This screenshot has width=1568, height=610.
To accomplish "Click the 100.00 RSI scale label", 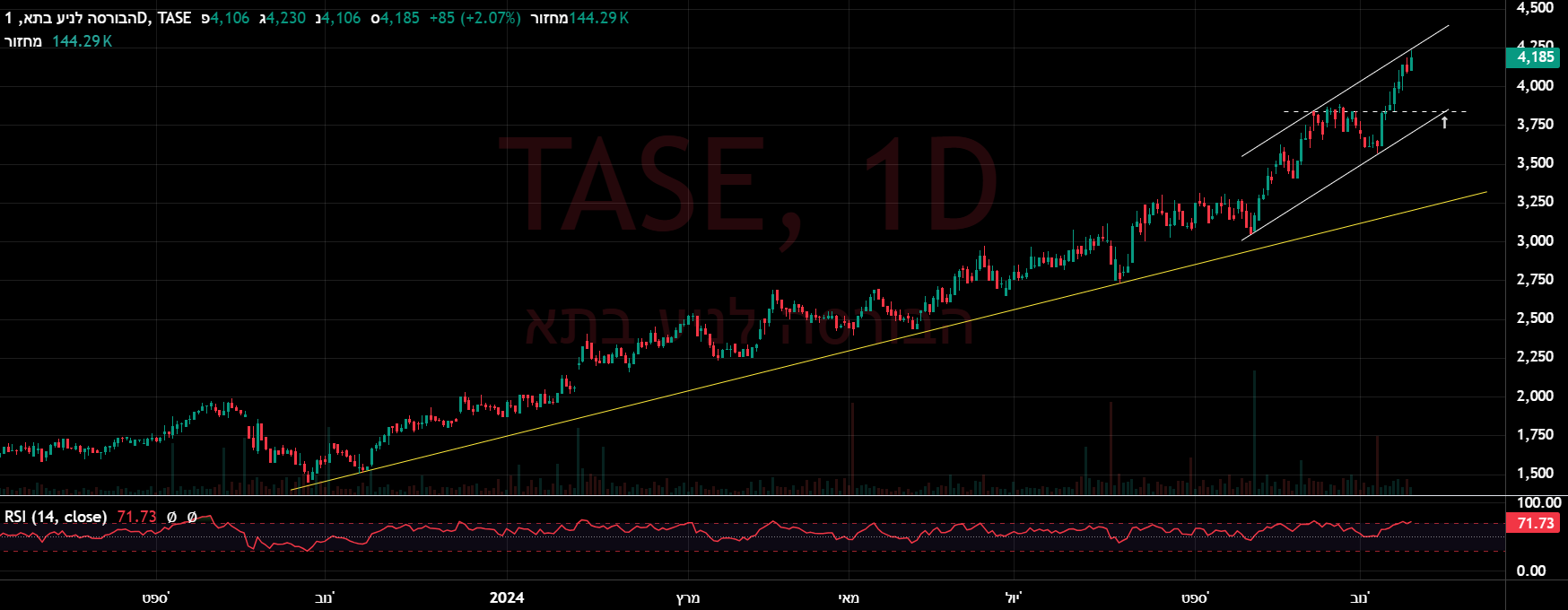I will point(1538,503).
